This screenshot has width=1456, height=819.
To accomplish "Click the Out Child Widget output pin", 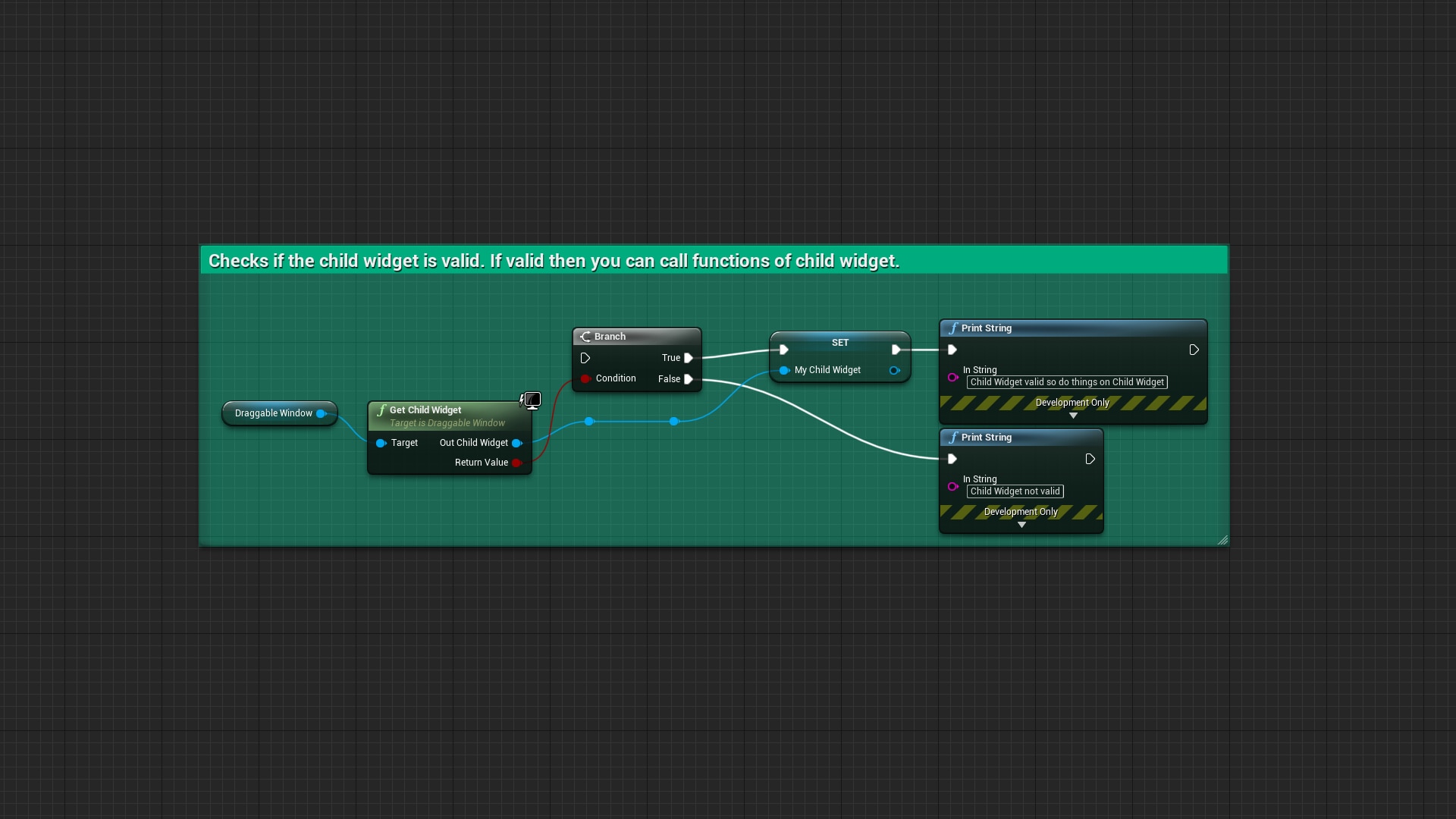I will click(x=518, y=443).
